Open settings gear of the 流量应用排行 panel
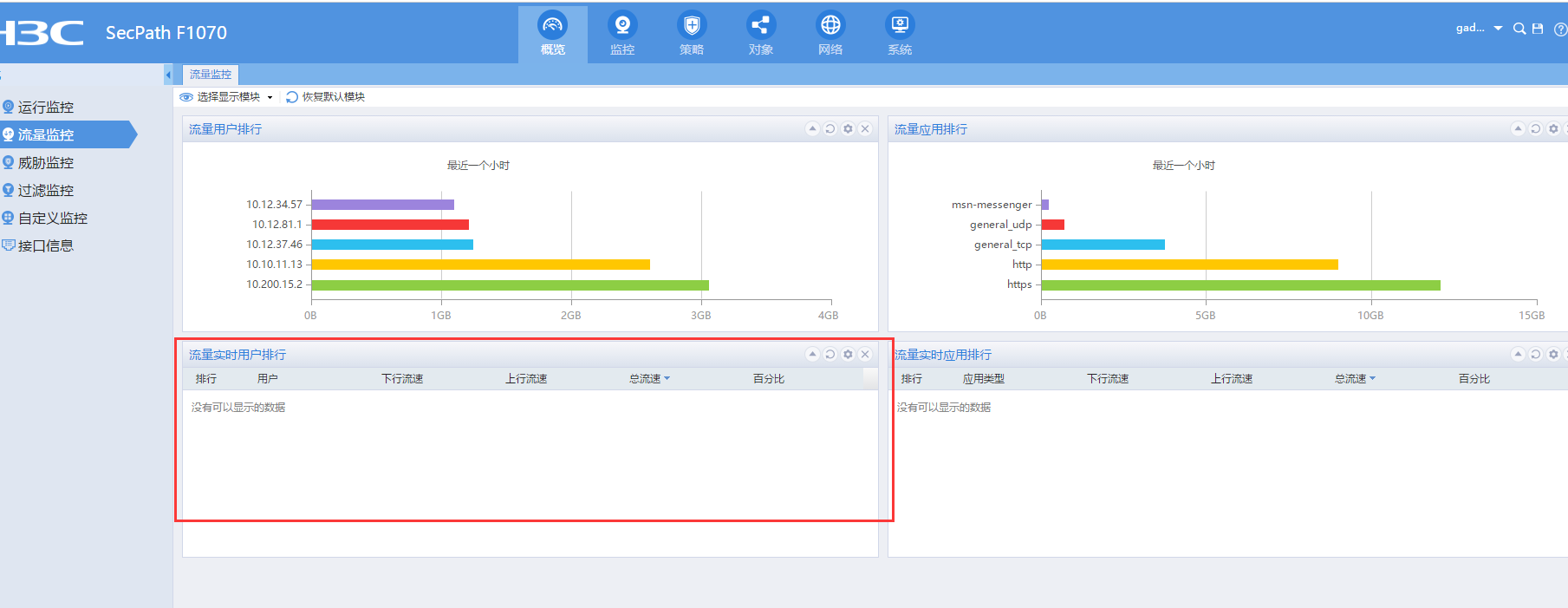The image size is (1568, 608). (x=1553, y=129)
